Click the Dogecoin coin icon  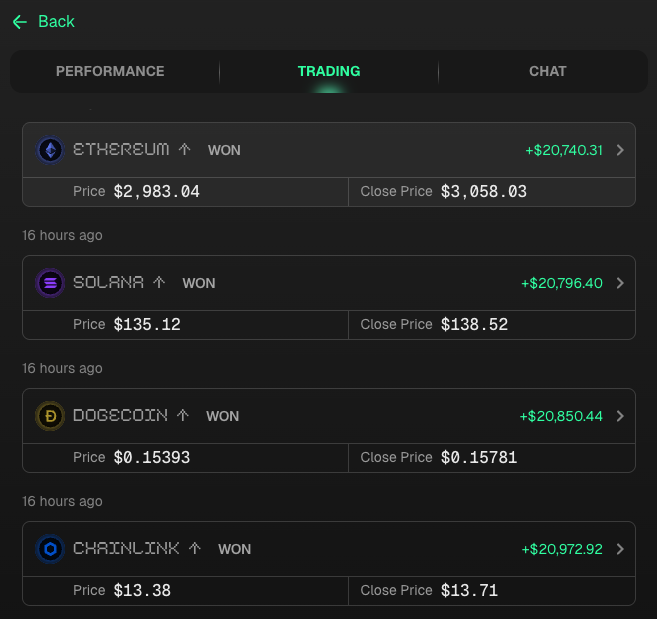click(x=50, y=416)
